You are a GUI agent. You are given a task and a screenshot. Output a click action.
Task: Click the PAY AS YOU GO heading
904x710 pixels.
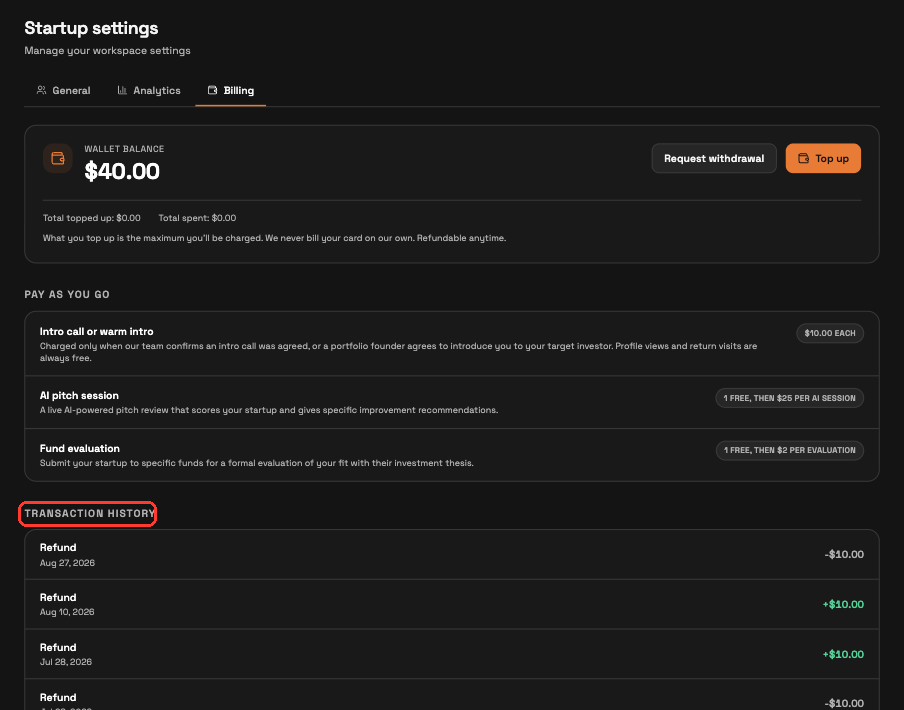(67, 294)
